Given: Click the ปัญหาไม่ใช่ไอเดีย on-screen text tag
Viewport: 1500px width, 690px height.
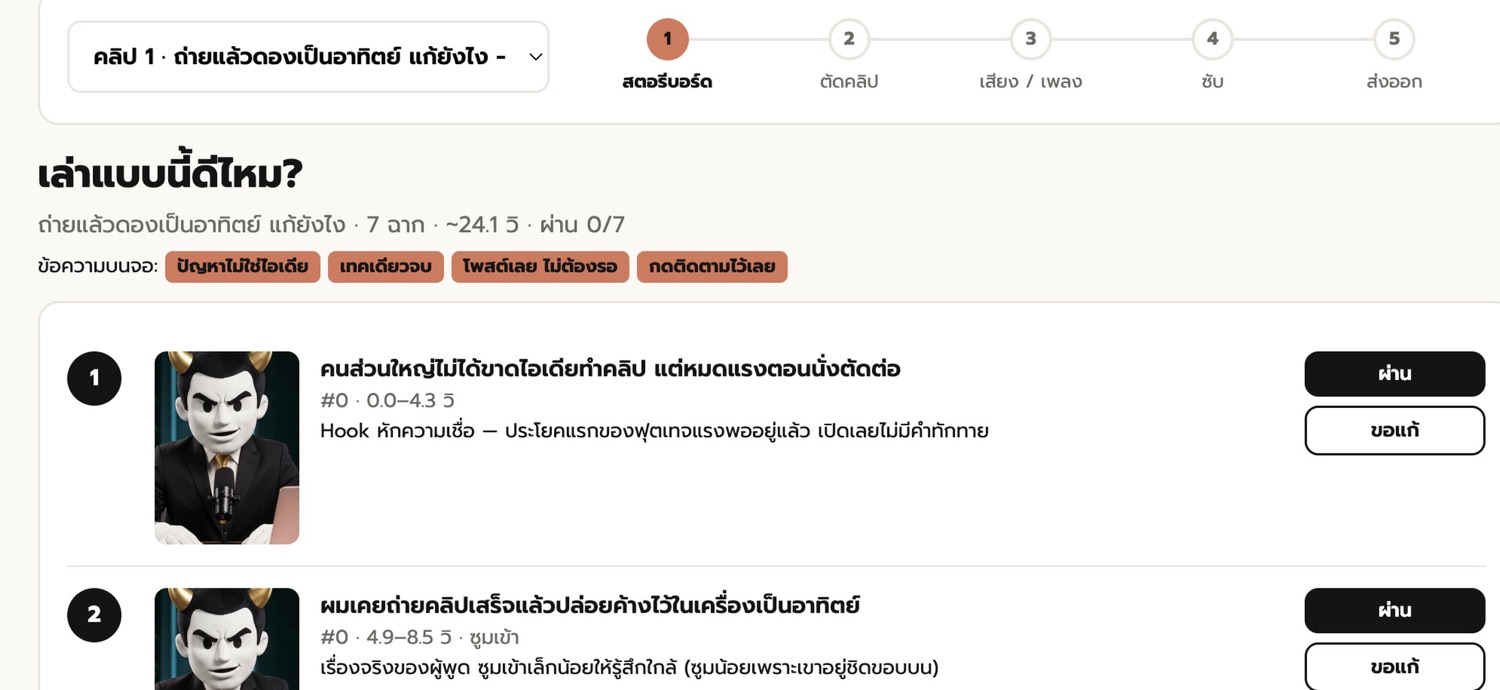Looking at the screenshot, I should [243, 267].
